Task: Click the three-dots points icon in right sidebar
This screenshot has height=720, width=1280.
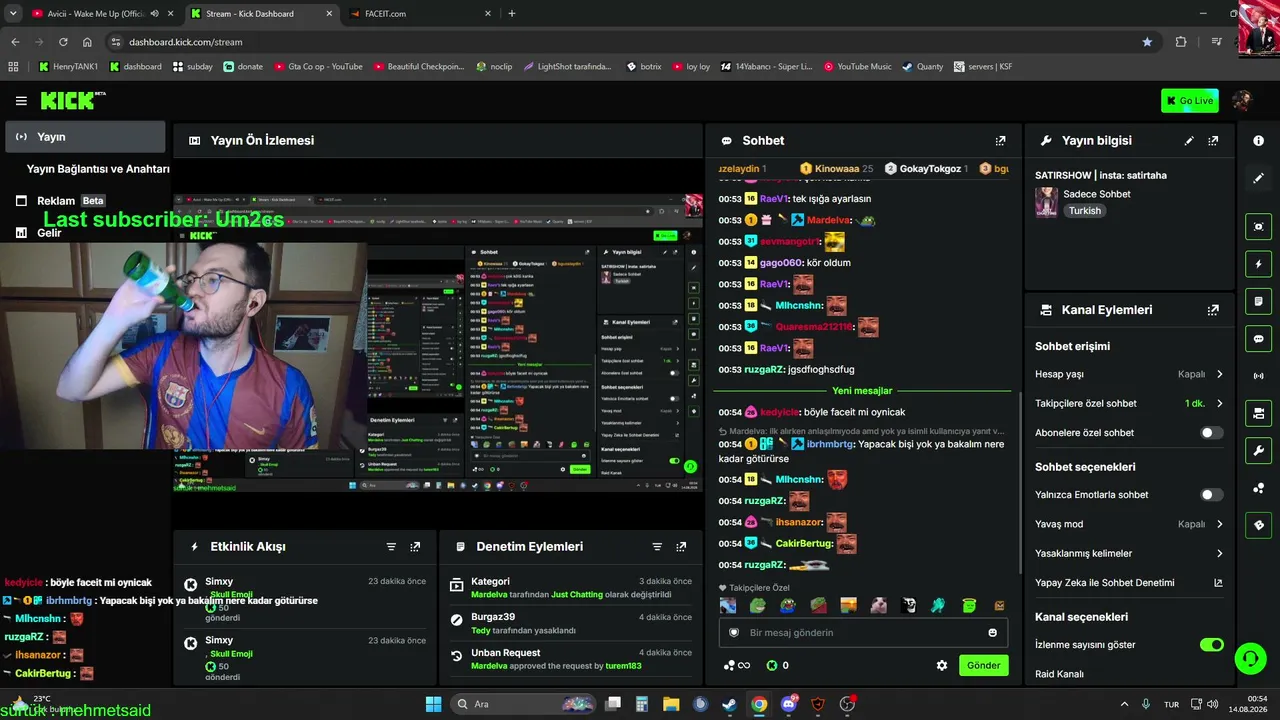Action: point(1258,488)
